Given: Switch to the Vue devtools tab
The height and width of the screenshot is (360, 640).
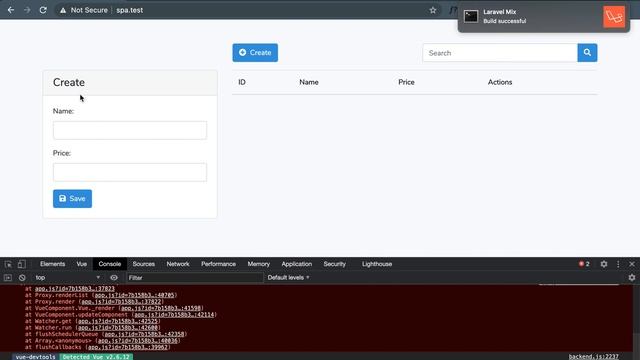Looking at the screenshot, I should click(x=82, y=264).
